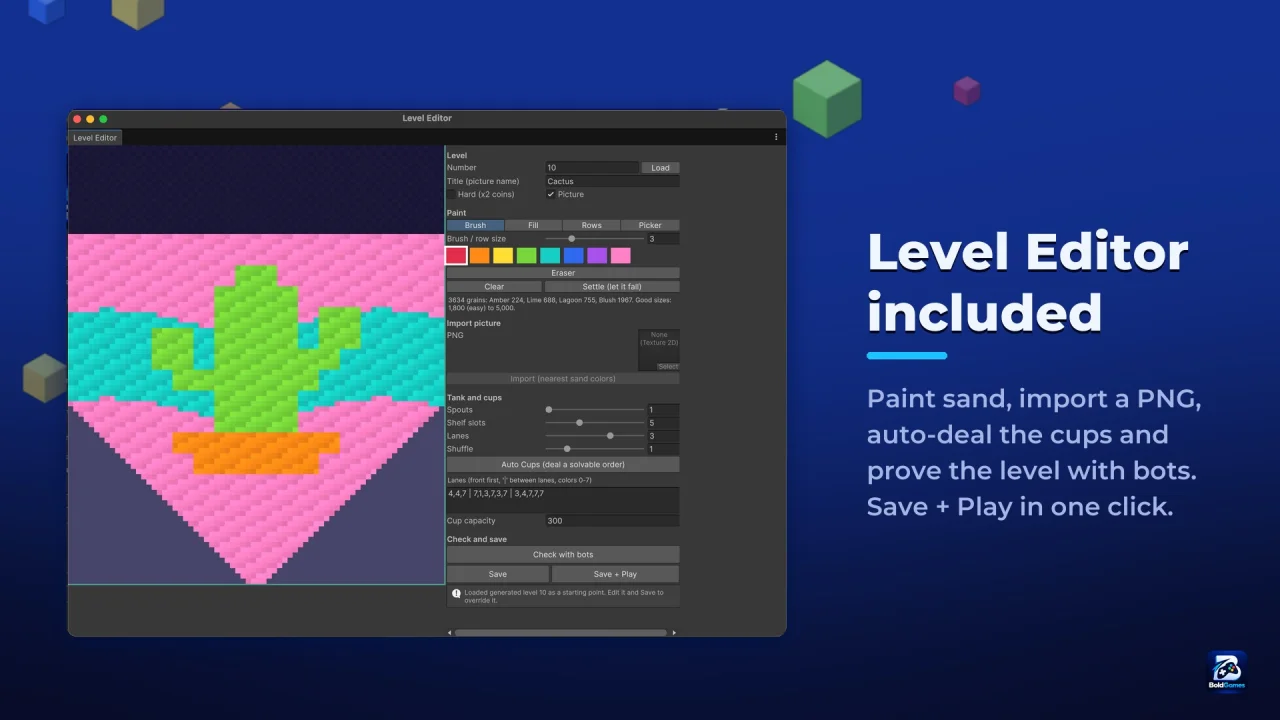Image resolution: width=1280 pixels, height=720 pixels.
Task: Click the Lanes order text box
Action: 563,500
